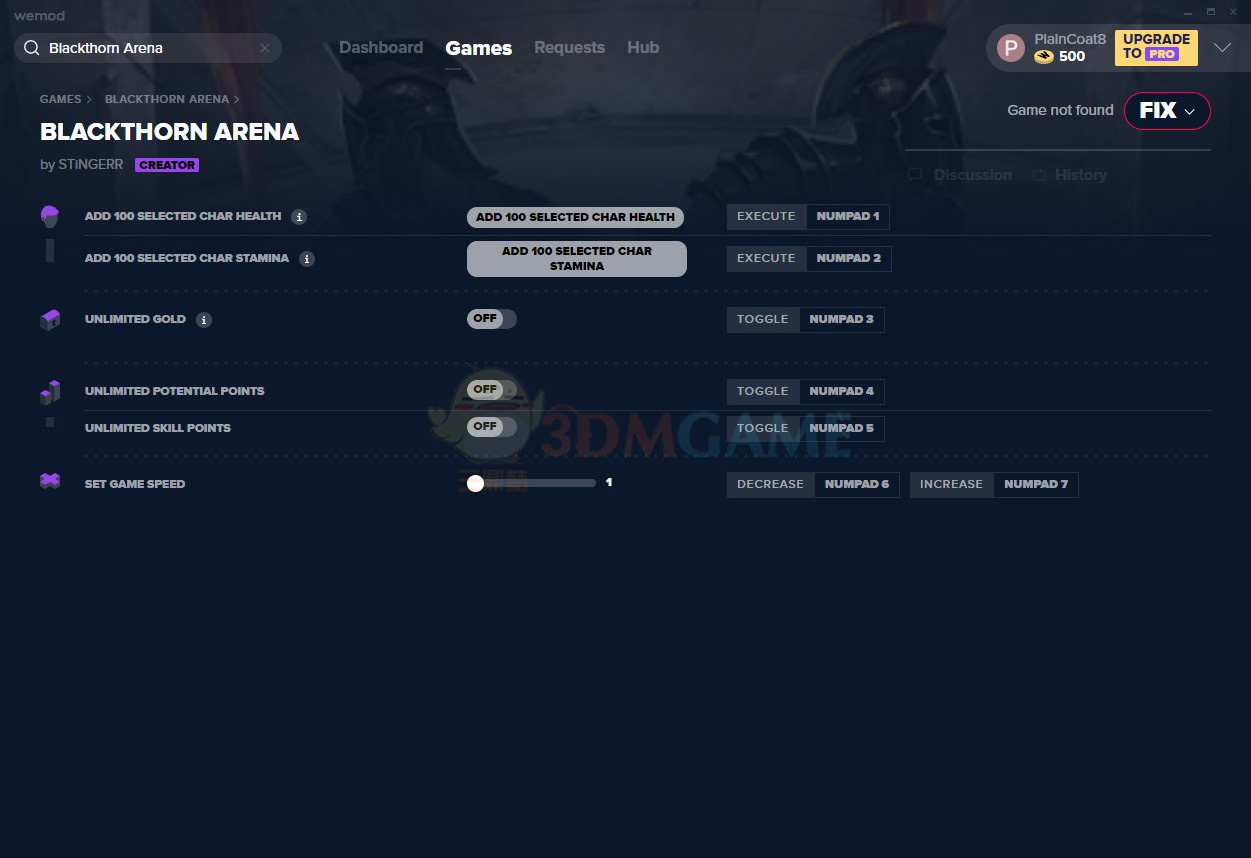
Task: Expand the account menu chevron
Action: tap(1222, 48)
